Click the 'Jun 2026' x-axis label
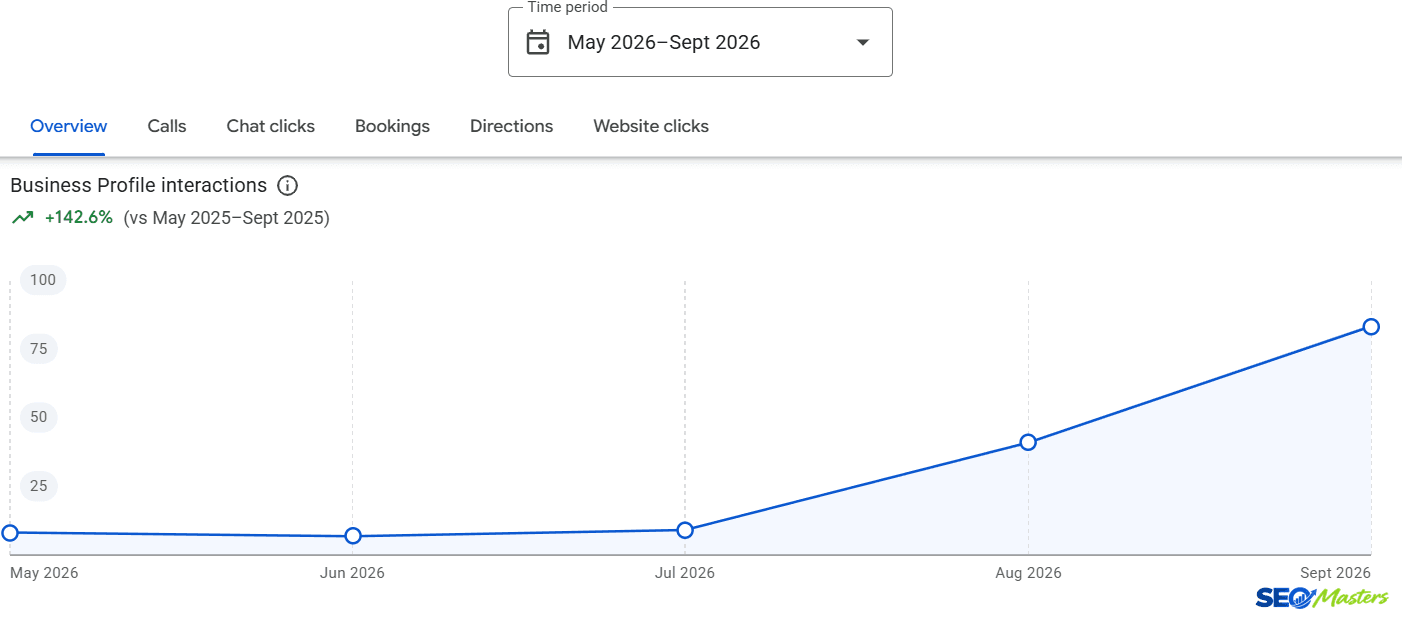 click(352, 573)
